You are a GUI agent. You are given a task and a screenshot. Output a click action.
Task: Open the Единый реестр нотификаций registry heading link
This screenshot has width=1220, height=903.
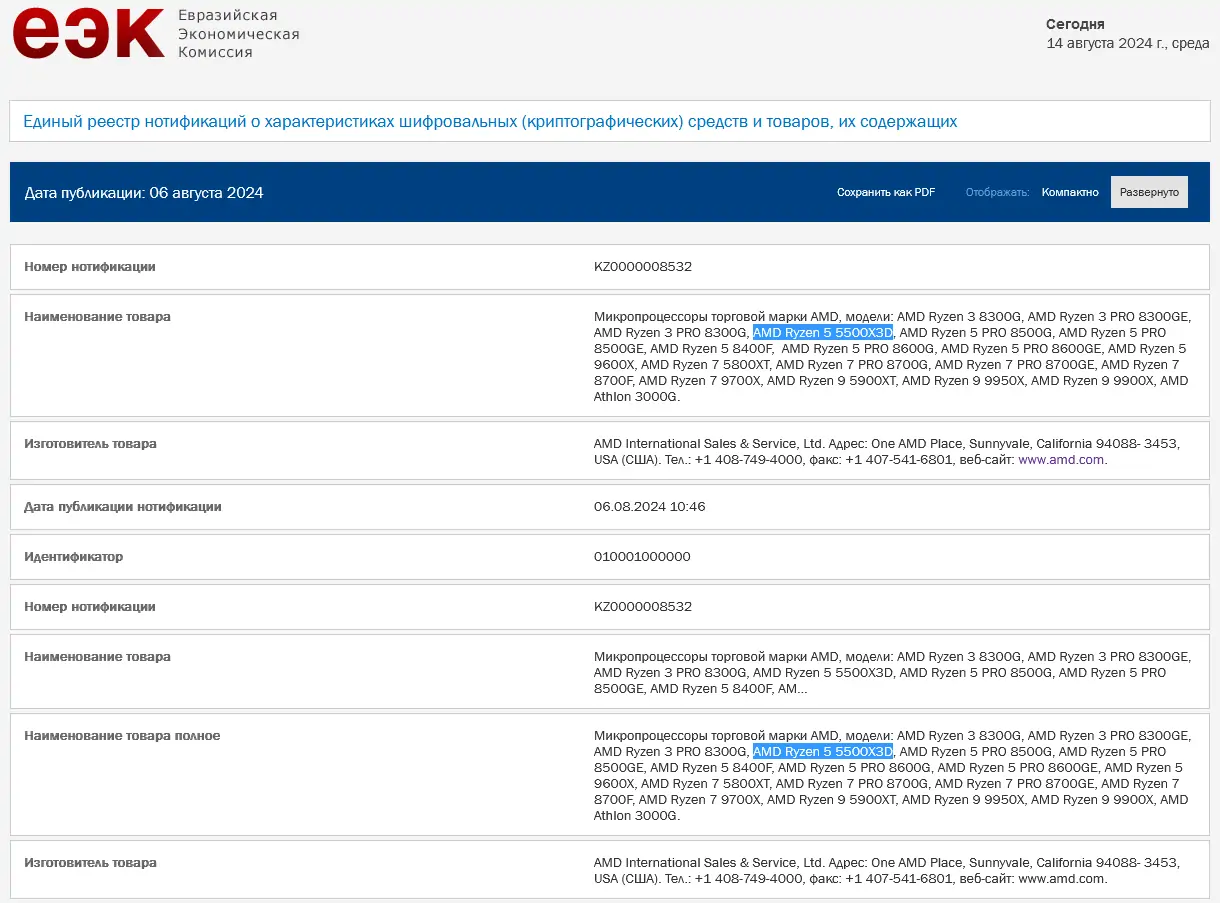click(x=490, y=122)
